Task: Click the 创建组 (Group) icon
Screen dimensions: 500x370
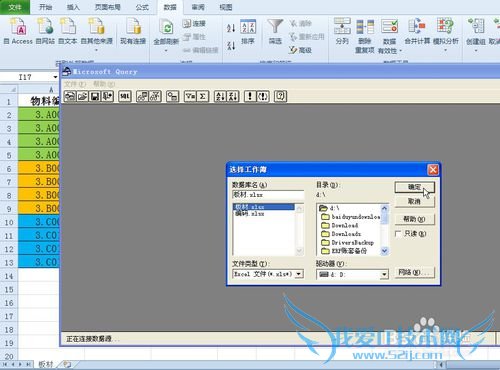Action: [476, 32]
